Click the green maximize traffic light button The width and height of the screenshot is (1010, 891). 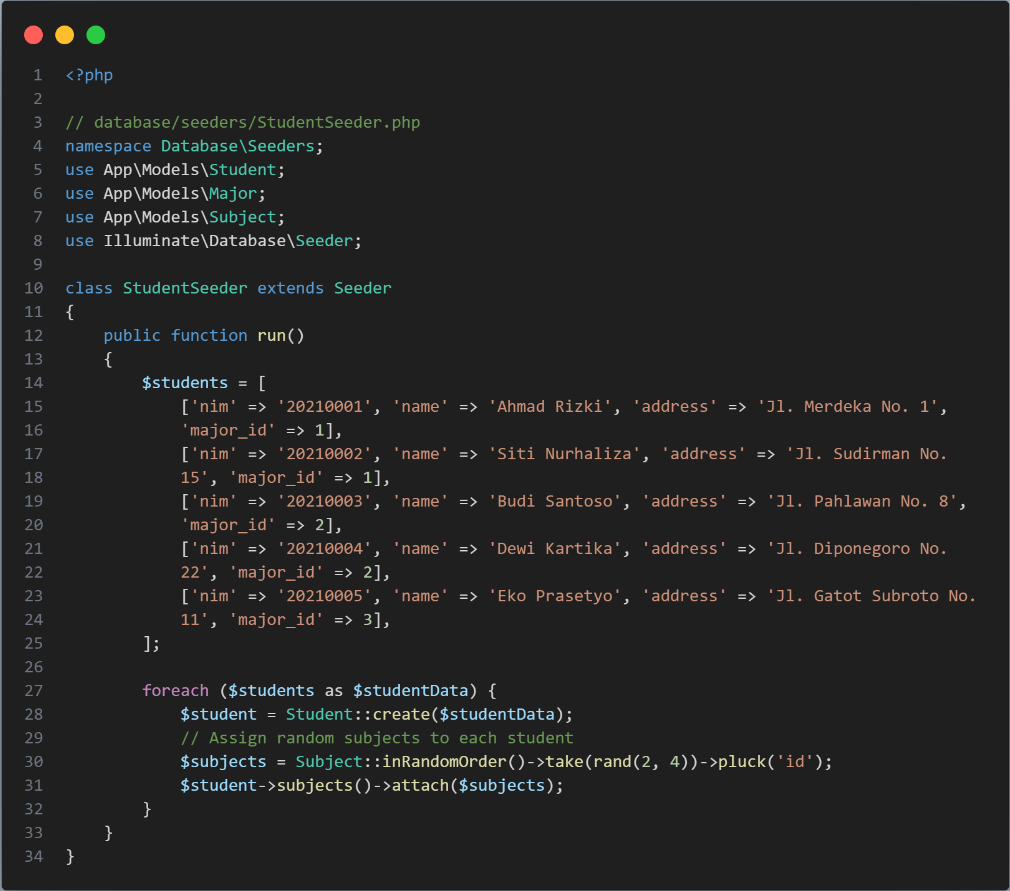click(x=95, y=34)
